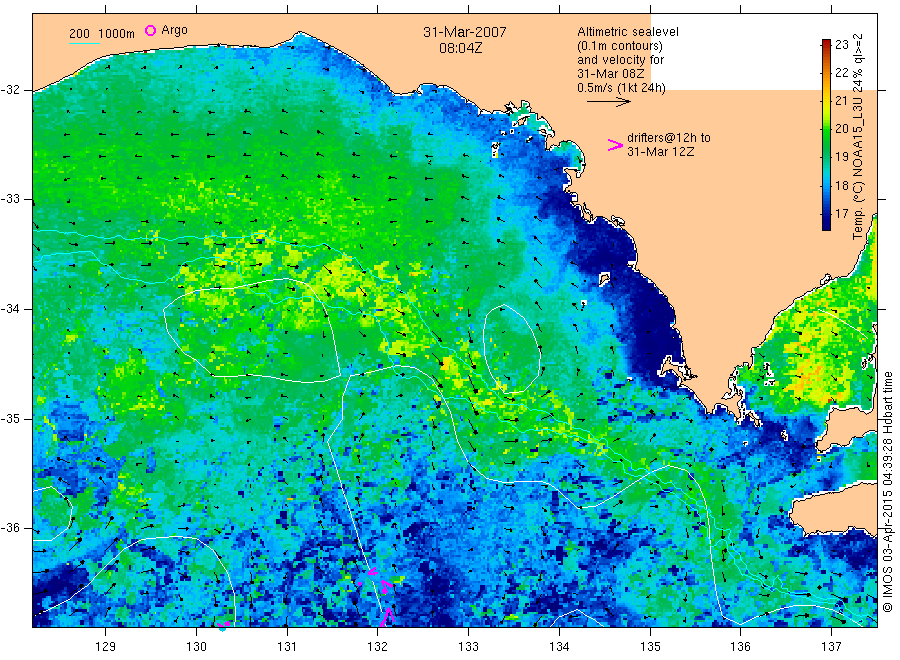
Task: Click the '0.5m/s (1kt 24h)' scale text
Action: [622, 88]
